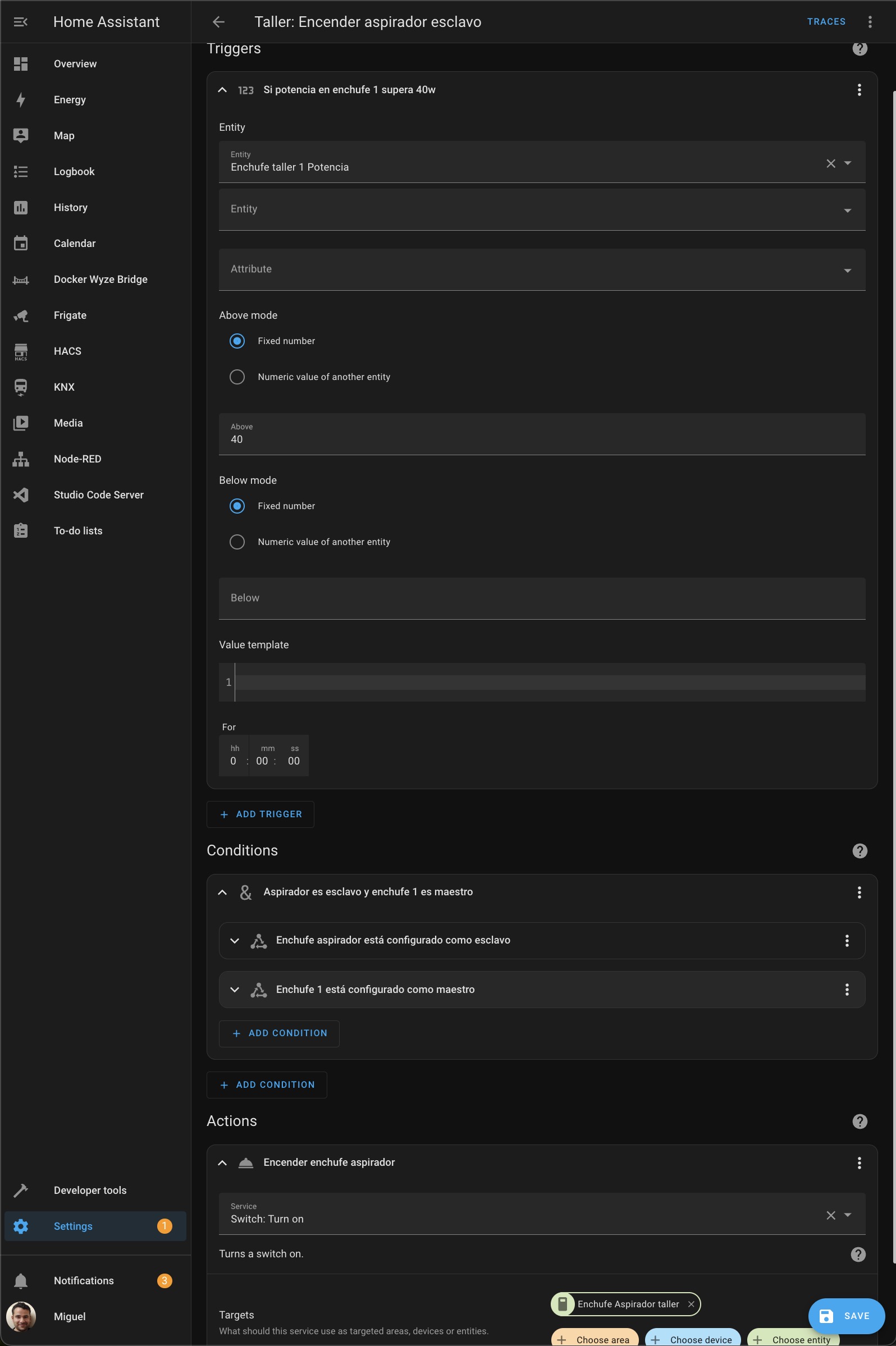This screenshot has width=896, height=1346.
Task: Open Calendar from sidebar
Action: click(95, 244)
